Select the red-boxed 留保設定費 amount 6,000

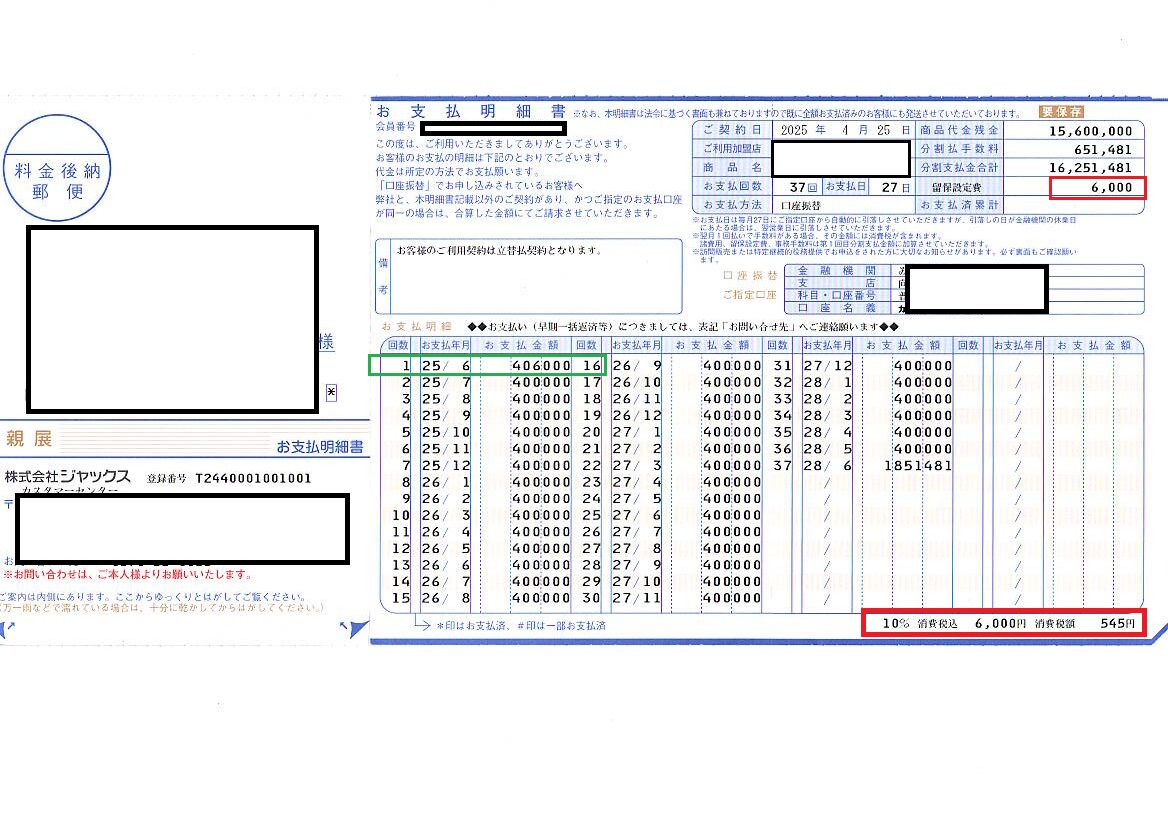[x=1097, y=187]
